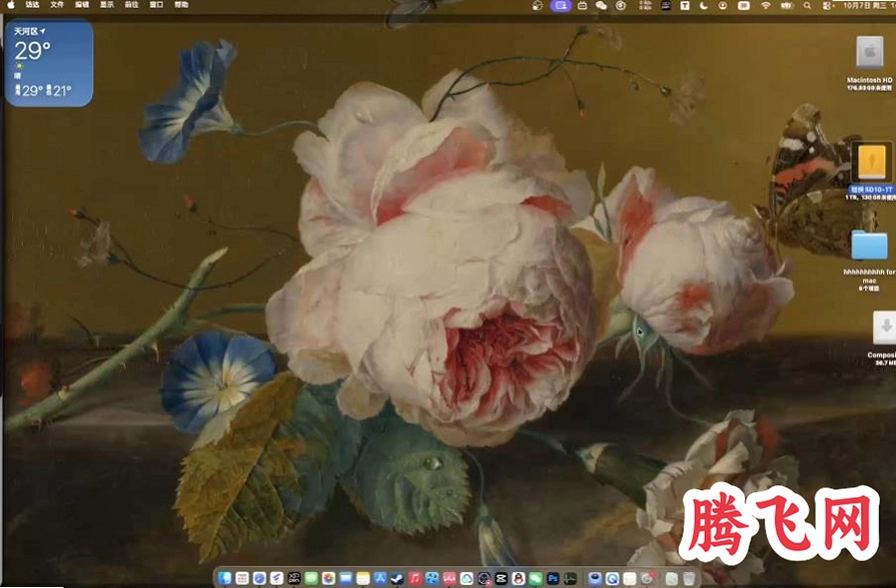Open Notes from the Dock

click(363, 578)
